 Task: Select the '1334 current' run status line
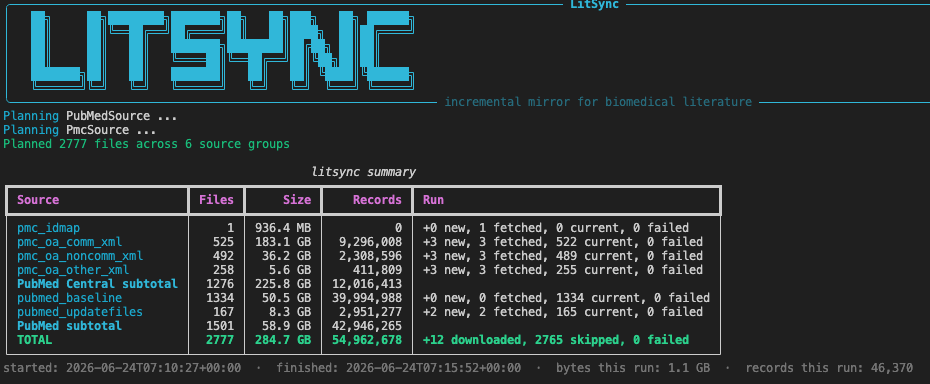tap(566, 298)
